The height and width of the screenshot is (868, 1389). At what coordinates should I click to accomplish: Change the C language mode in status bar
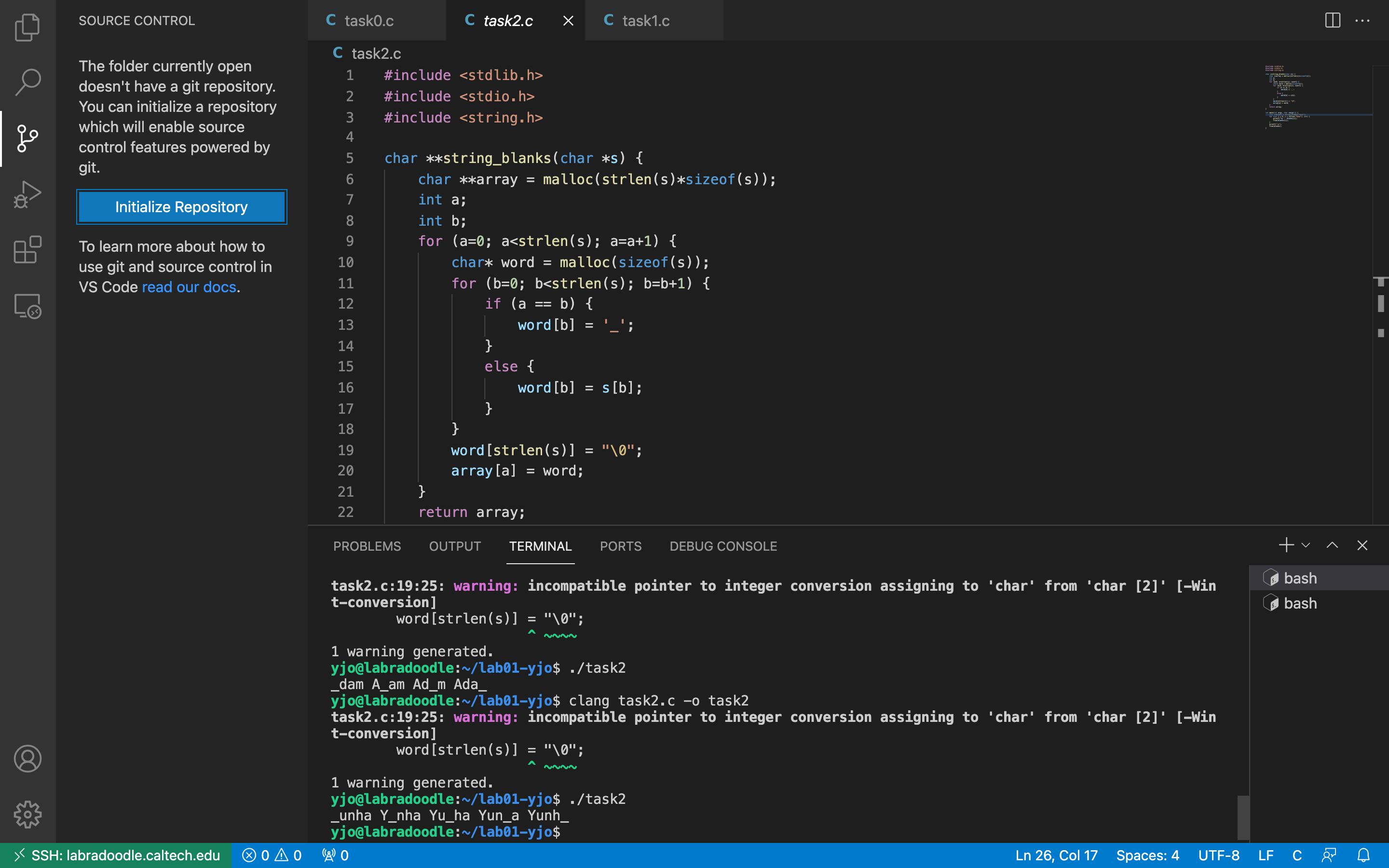pos(1296,855)
